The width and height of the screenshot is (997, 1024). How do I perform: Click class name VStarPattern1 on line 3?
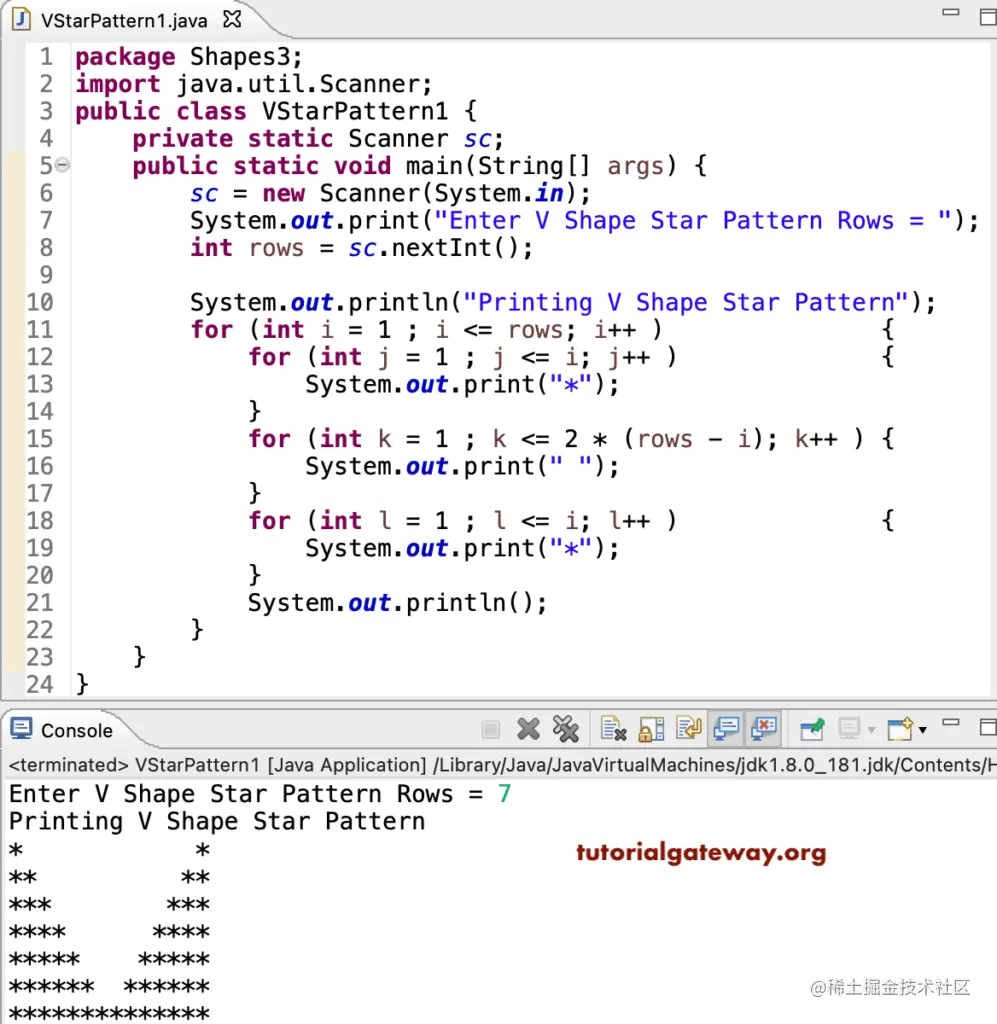click(x=355, y=112)
